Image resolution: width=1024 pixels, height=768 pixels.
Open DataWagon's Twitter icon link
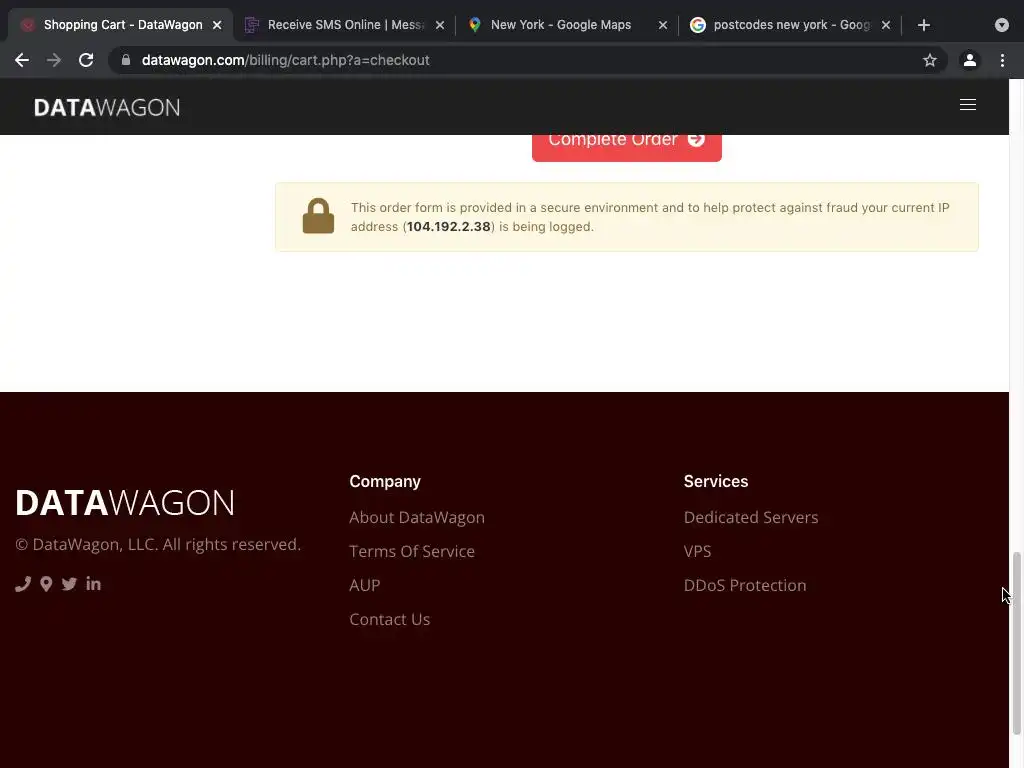pos(69,584)
